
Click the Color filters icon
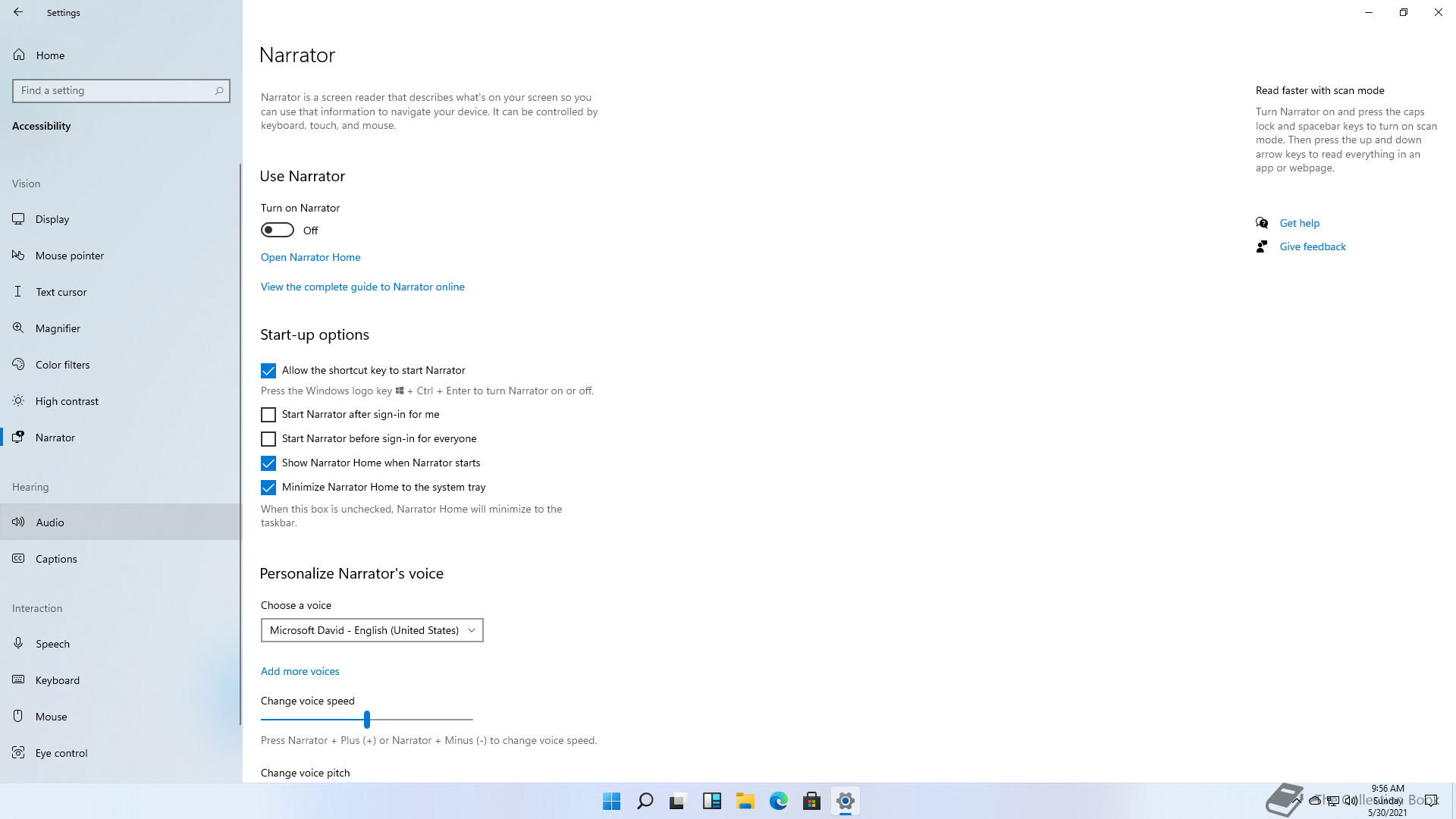(x=18, y=365)
